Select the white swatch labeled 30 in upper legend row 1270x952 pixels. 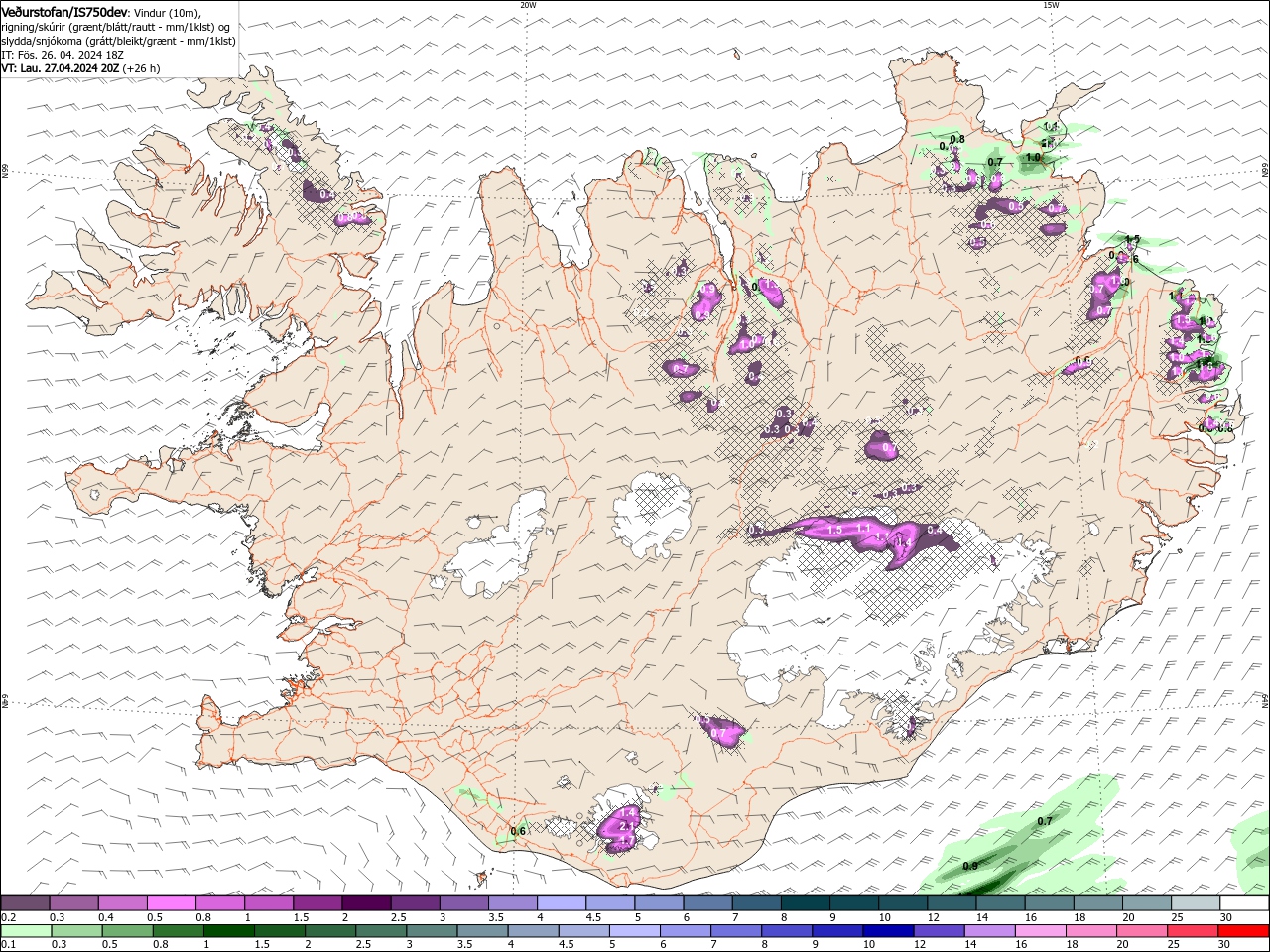1245,903
